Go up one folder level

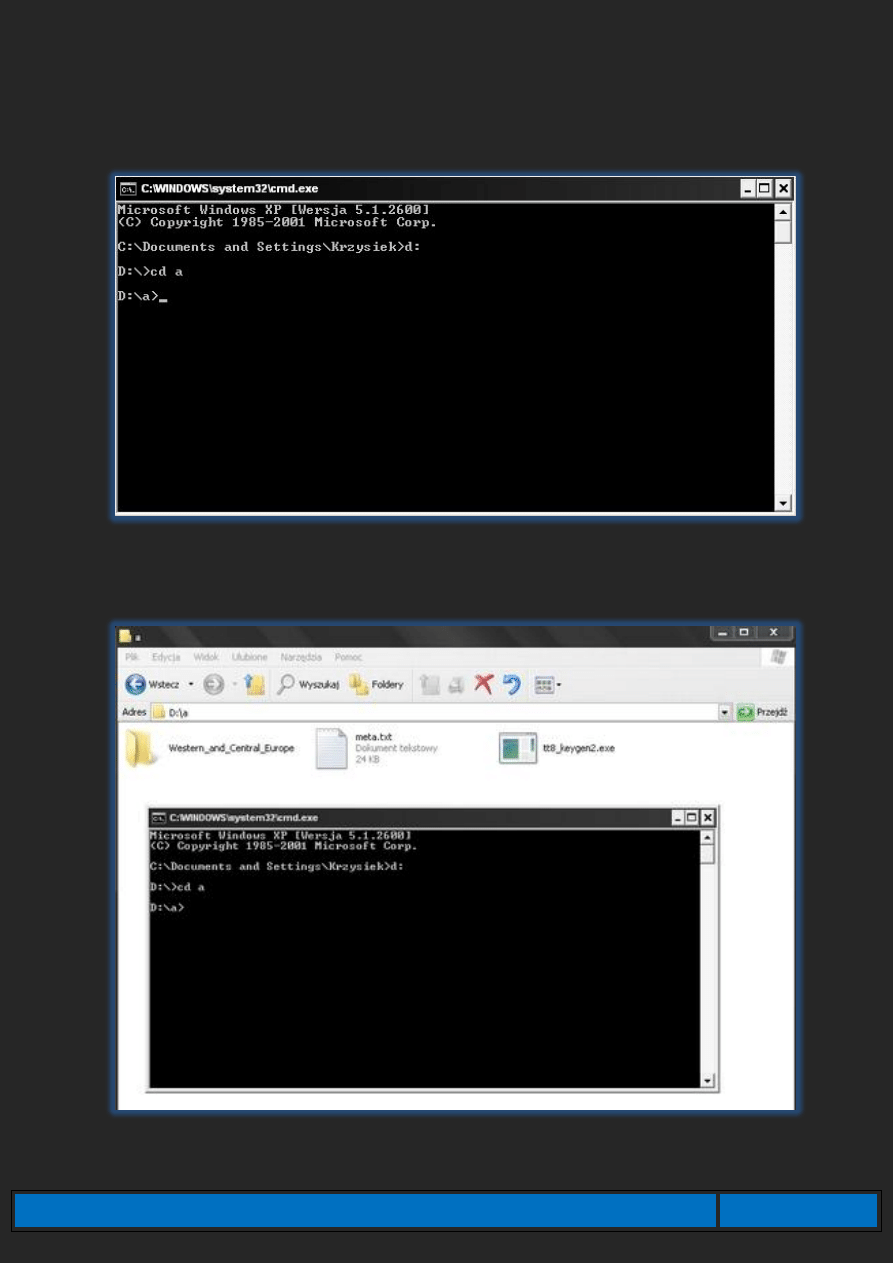(x=255, y=685)
